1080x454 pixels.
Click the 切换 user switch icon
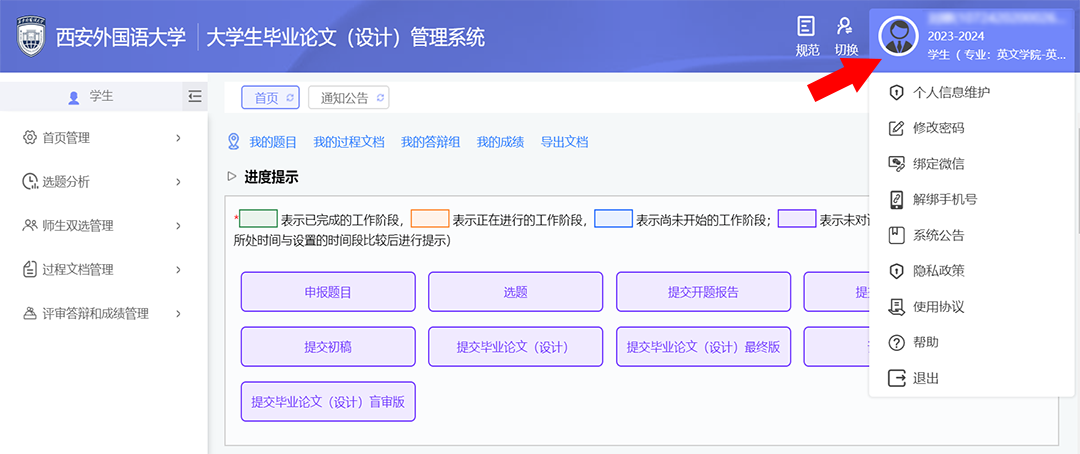(x=845, y=27)
